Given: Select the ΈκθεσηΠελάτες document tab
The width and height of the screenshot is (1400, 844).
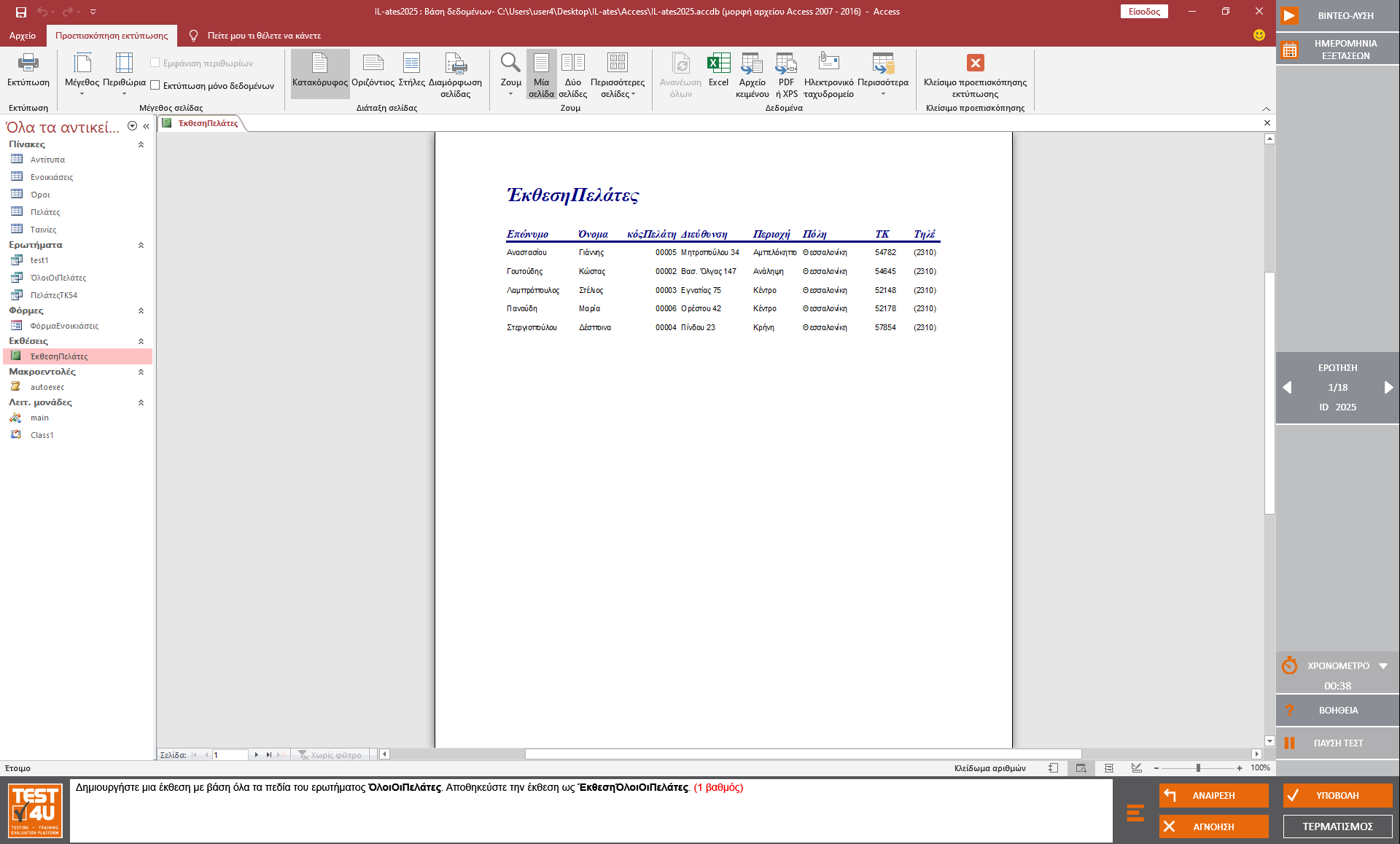Looking at the screenshot, I should pyautogui.click(x=206, y=123).
